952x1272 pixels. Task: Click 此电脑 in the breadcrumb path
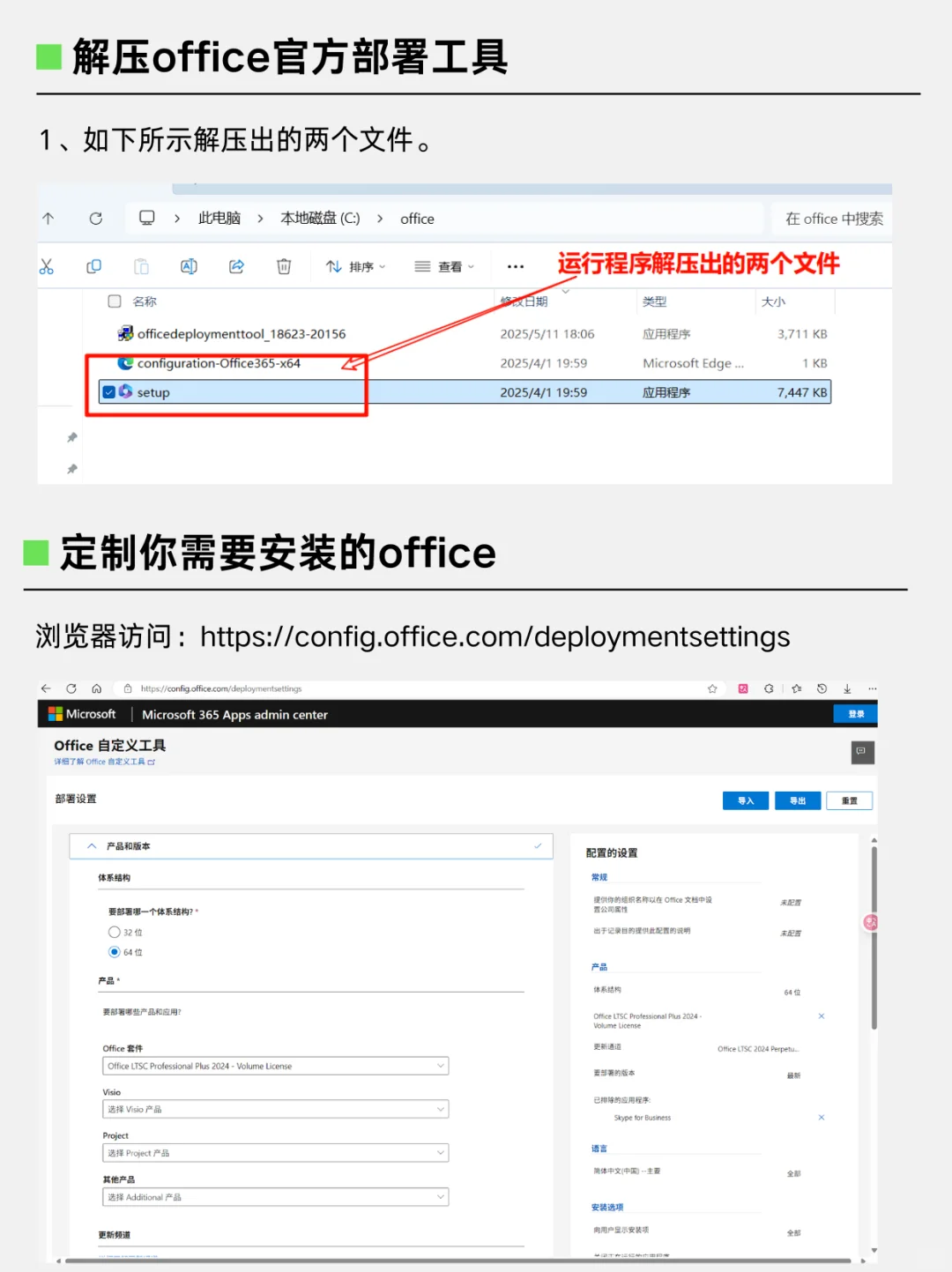click(x=219, y=218)
